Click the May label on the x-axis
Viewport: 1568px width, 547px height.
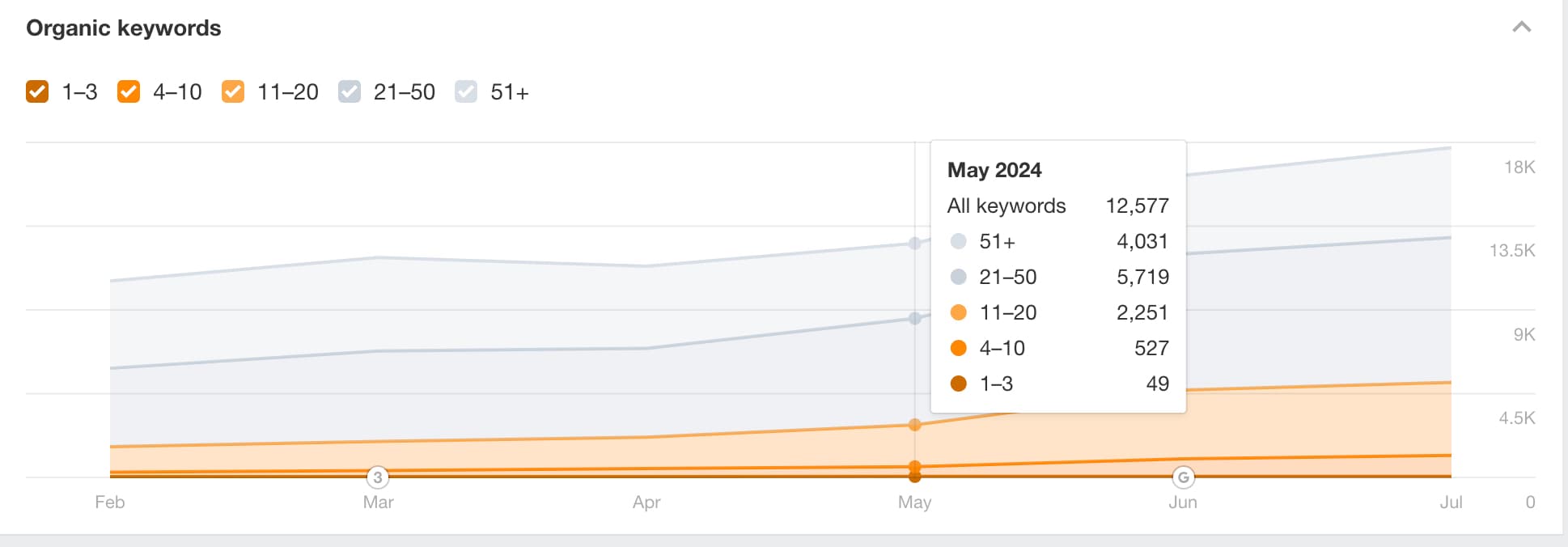coord(914,502)
